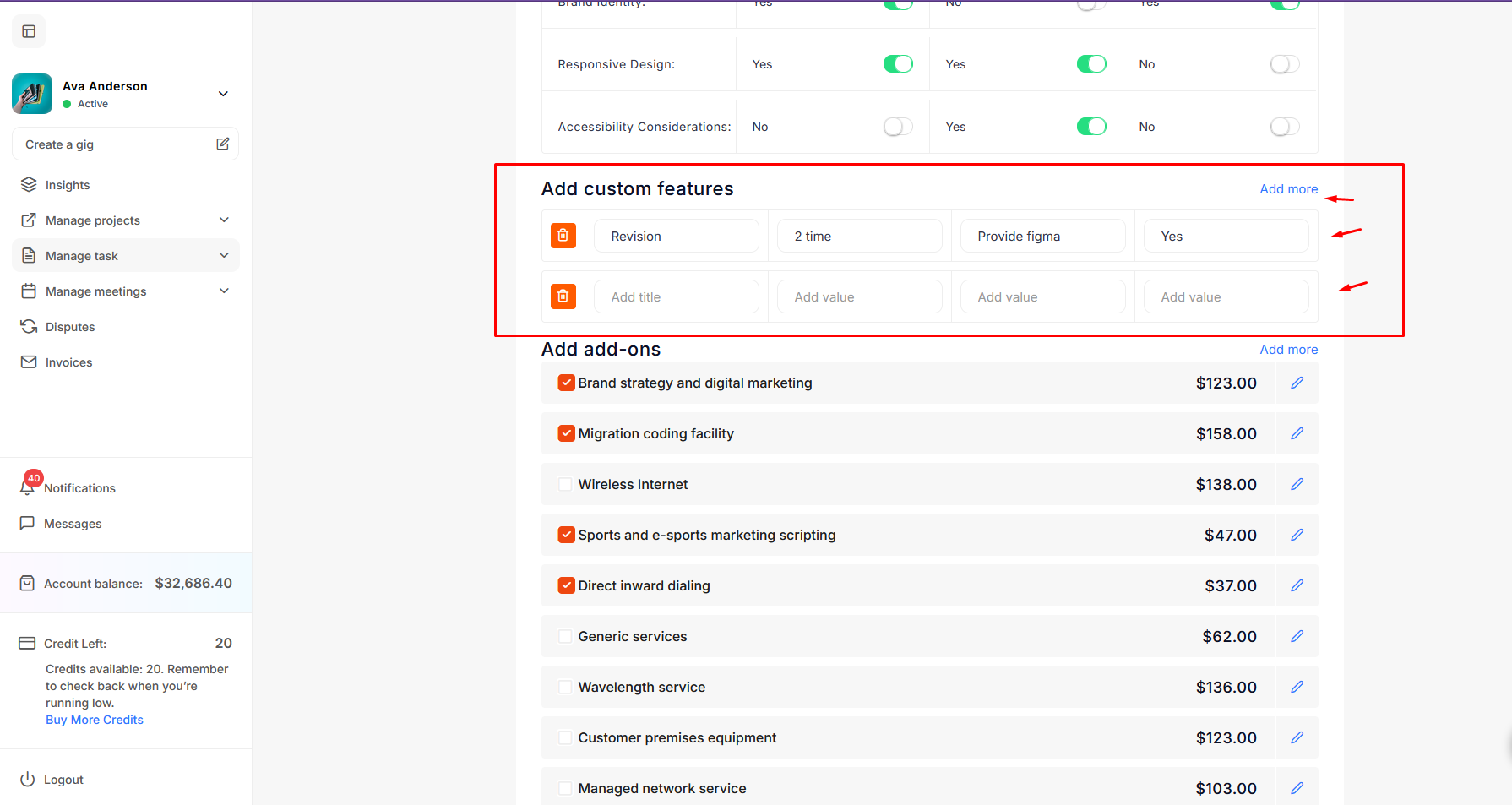Open Insights from the sidebar
The image size is (1512, 805).
pos(68,185)
